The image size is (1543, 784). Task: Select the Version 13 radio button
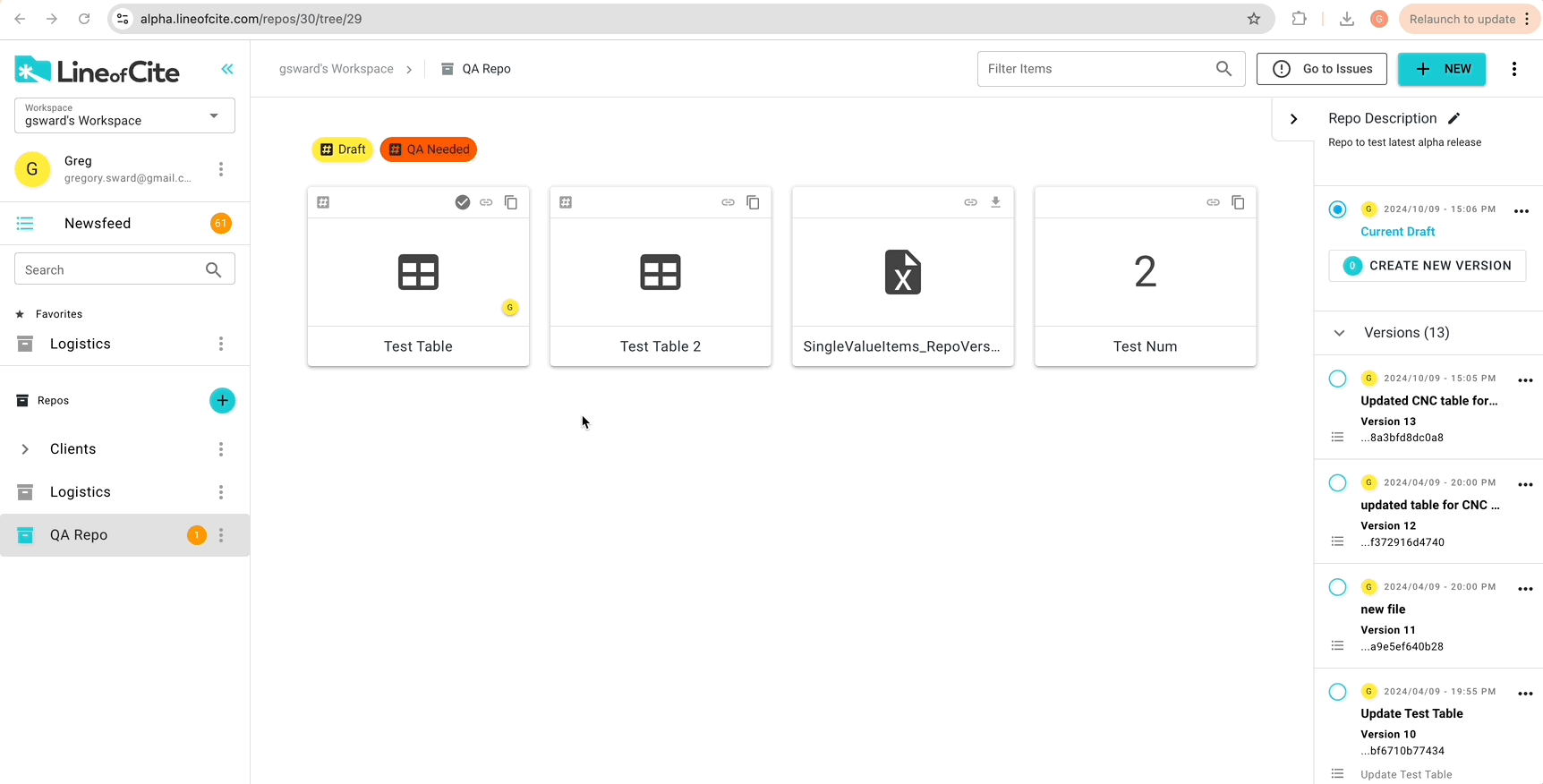(x=1337, y=379)
